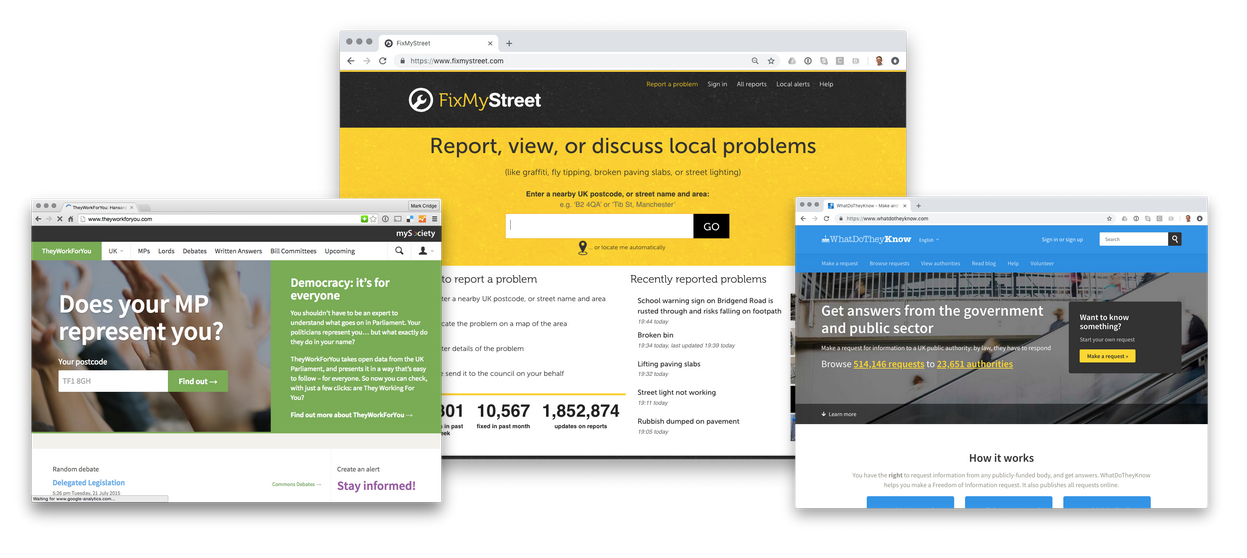
Task: Open Lords on TheyWorkForYou navigation
Action: pos(166,251)
